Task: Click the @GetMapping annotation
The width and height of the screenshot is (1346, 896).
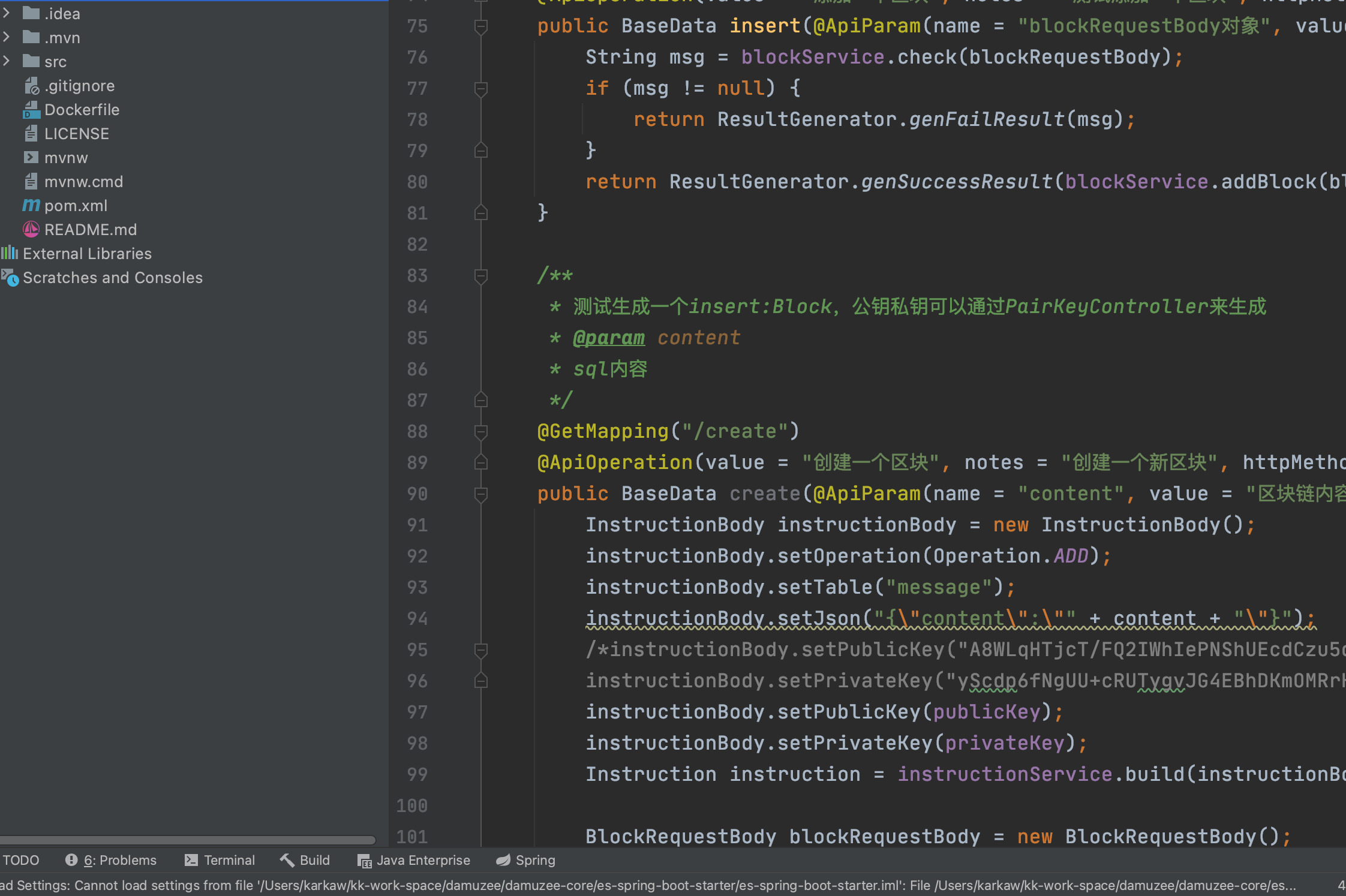Action: point(603,431)
